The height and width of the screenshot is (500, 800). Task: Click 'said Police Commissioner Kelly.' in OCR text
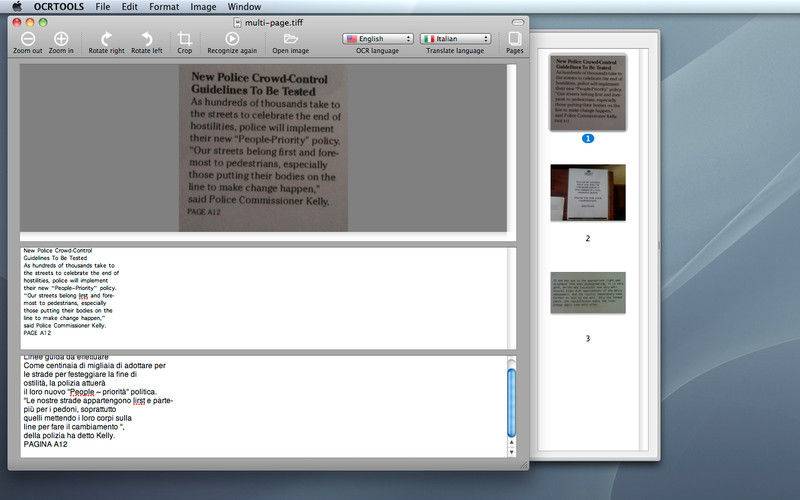(x=65, y=326)
